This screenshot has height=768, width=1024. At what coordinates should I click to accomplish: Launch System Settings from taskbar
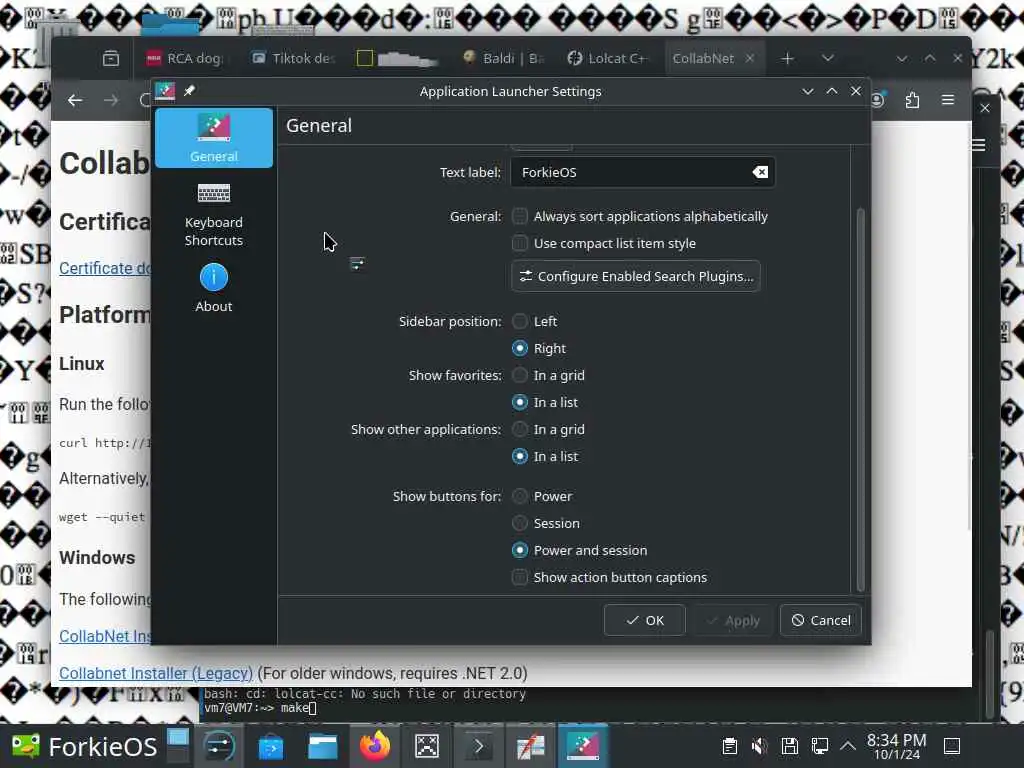[x=219, y=746]
